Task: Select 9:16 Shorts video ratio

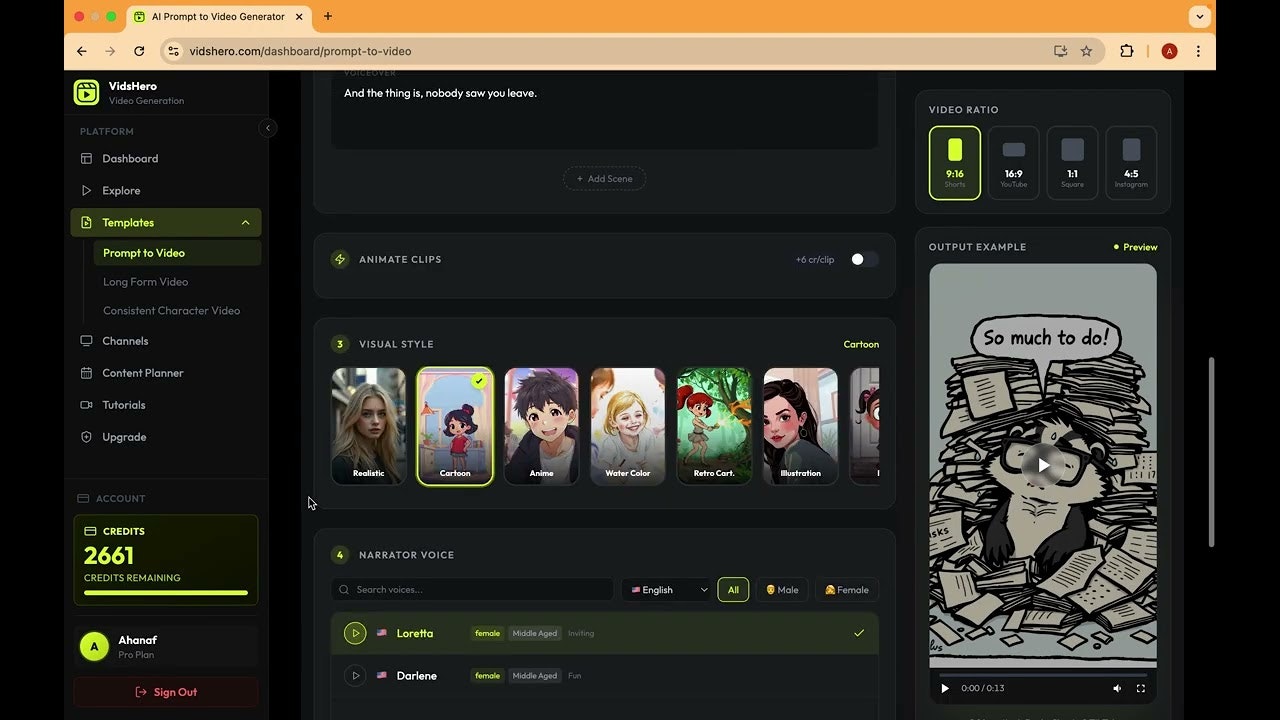Action: click(955, 163)
